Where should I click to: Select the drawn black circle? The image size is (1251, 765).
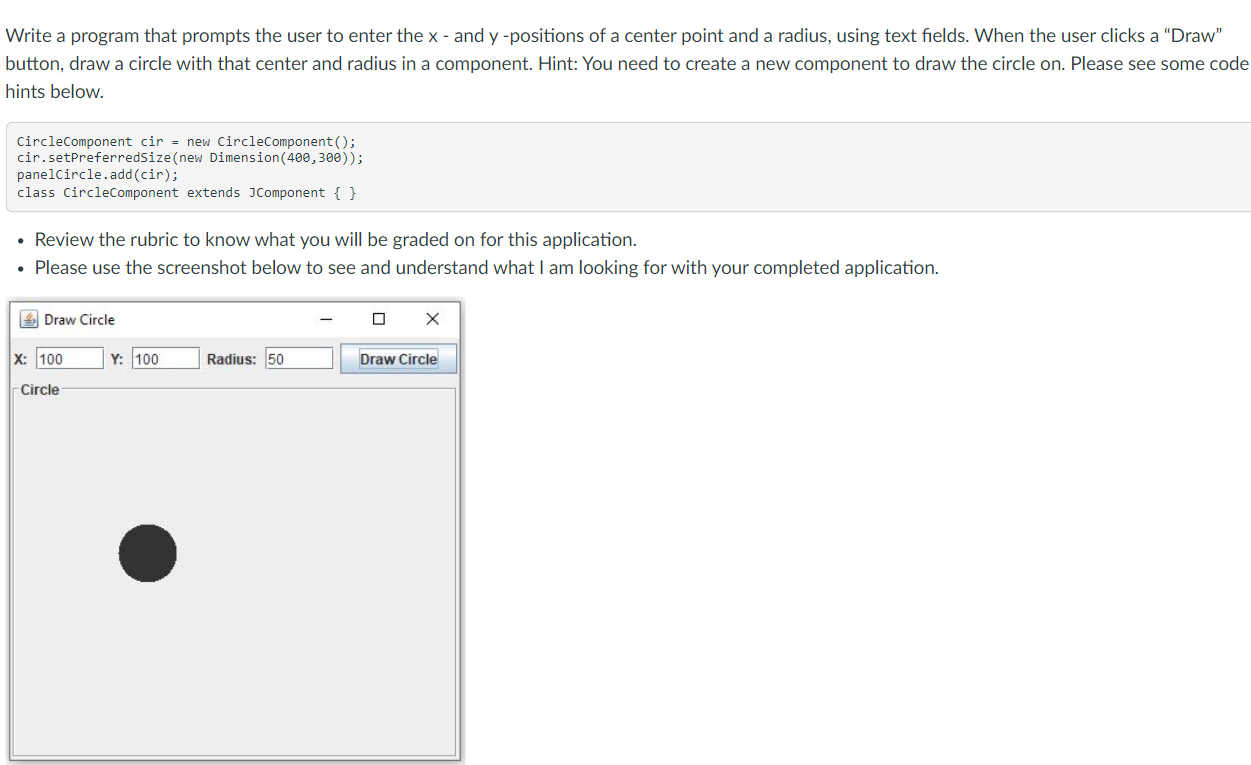tap(147, 553)
